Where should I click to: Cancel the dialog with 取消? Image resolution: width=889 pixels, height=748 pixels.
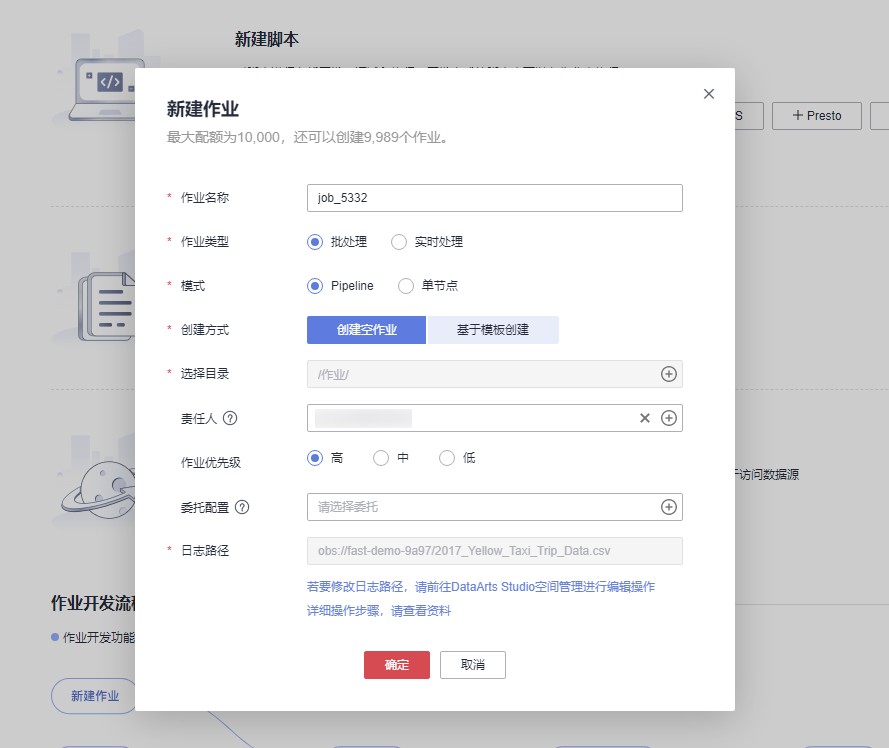[x=472, y=664]
